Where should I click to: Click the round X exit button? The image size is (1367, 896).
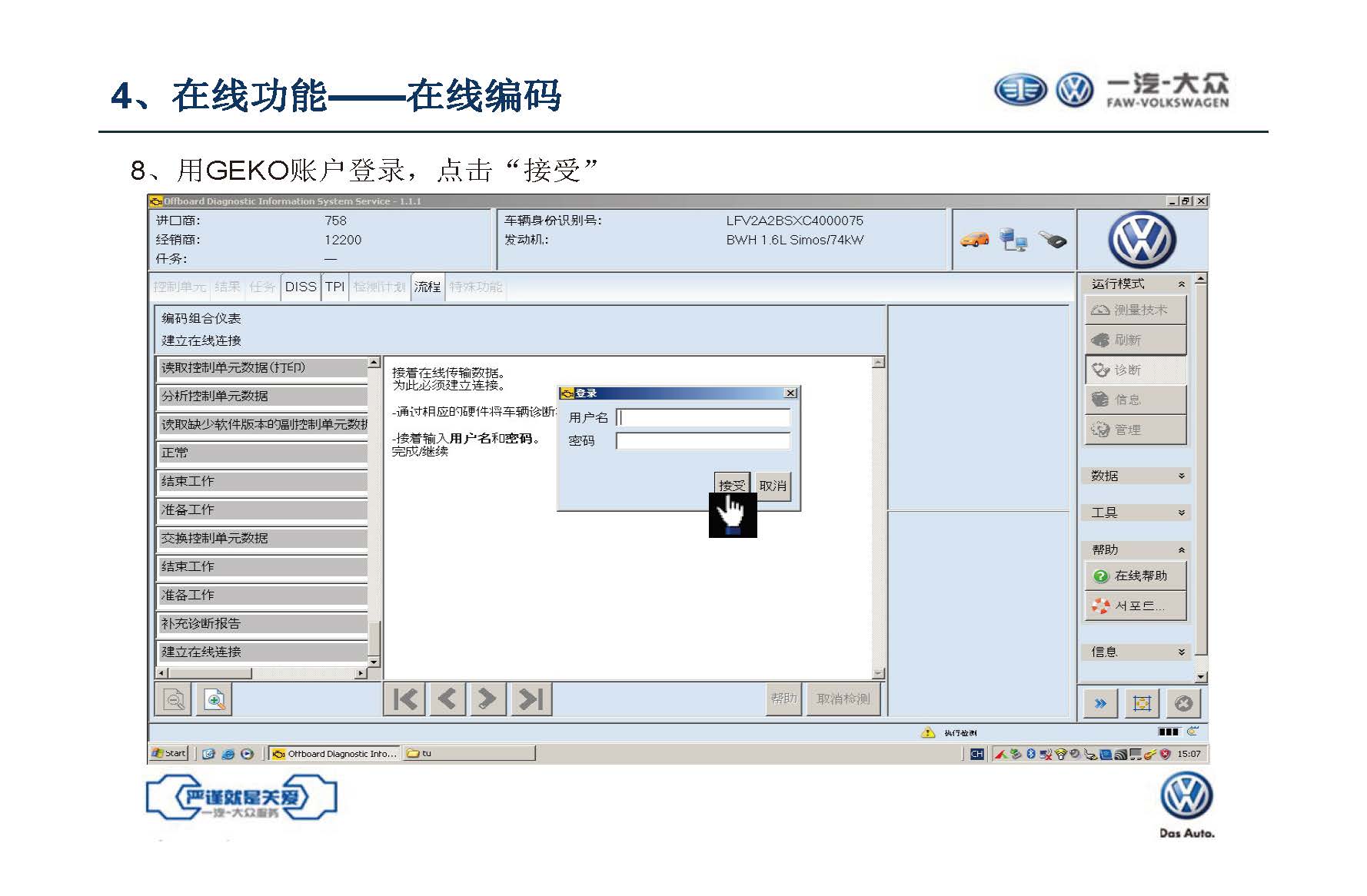coord(1183,703)
